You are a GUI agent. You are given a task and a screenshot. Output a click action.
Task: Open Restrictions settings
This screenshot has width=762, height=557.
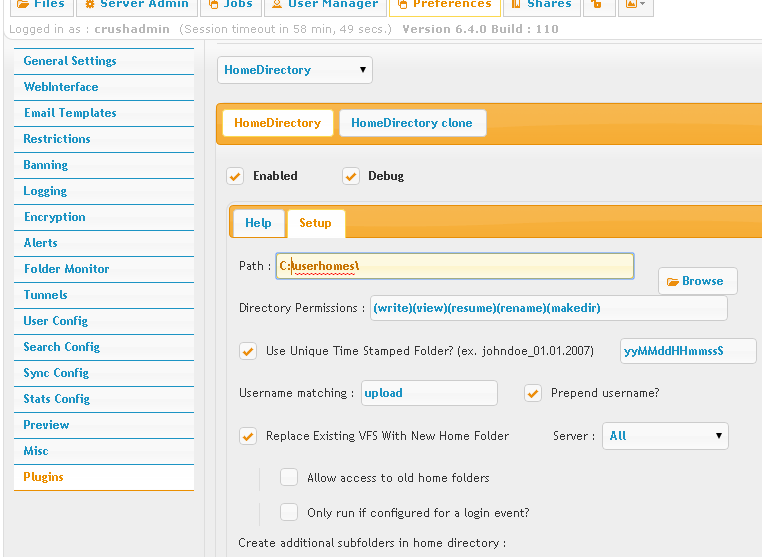coord(104,139)
